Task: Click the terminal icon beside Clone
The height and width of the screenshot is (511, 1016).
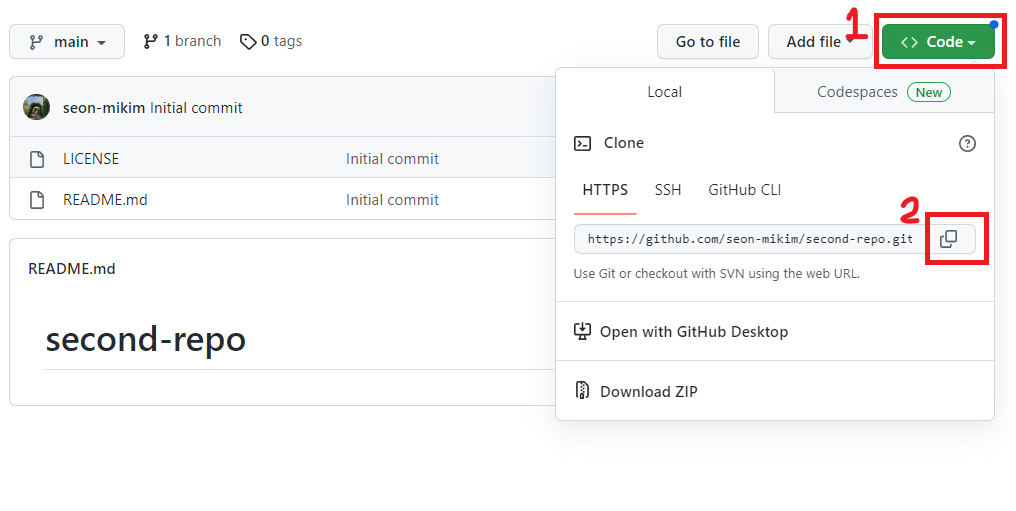Action: coord(583,143)
